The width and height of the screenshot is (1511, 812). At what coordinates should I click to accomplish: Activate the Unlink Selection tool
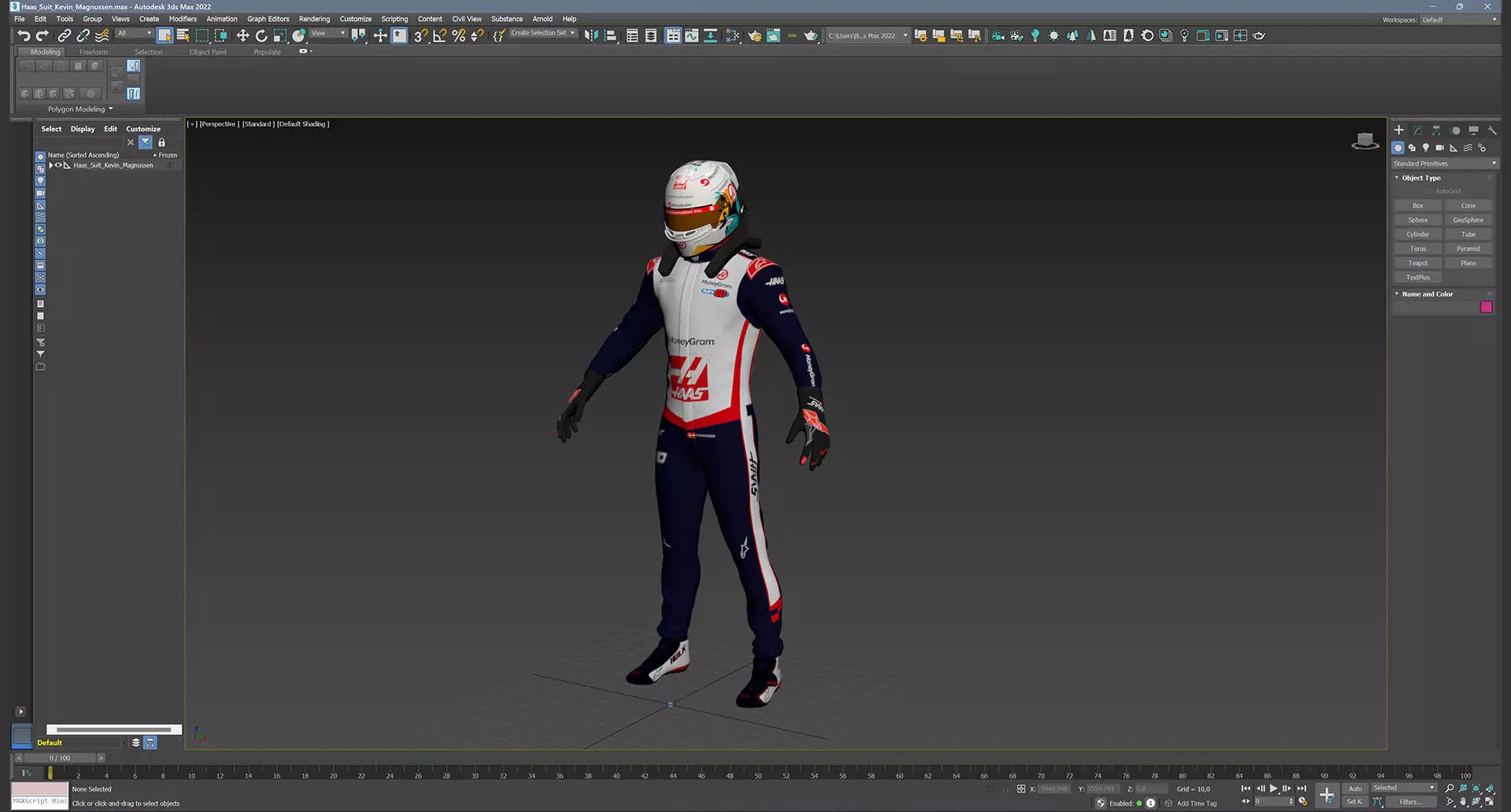tap(83, 35)
